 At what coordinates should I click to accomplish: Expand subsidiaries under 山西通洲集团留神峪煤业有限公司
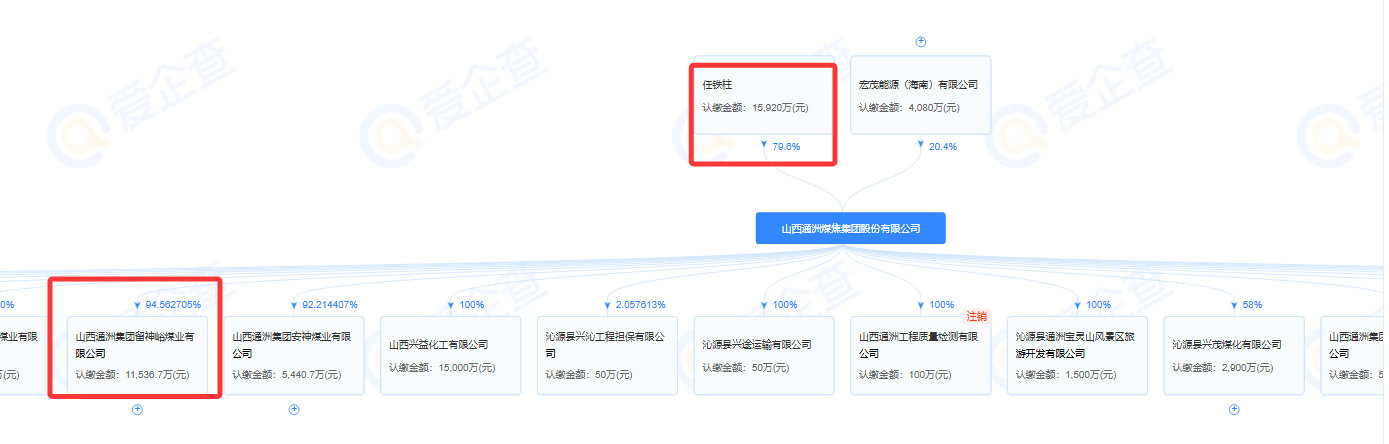pyautogui.click(x=138, y=409)
